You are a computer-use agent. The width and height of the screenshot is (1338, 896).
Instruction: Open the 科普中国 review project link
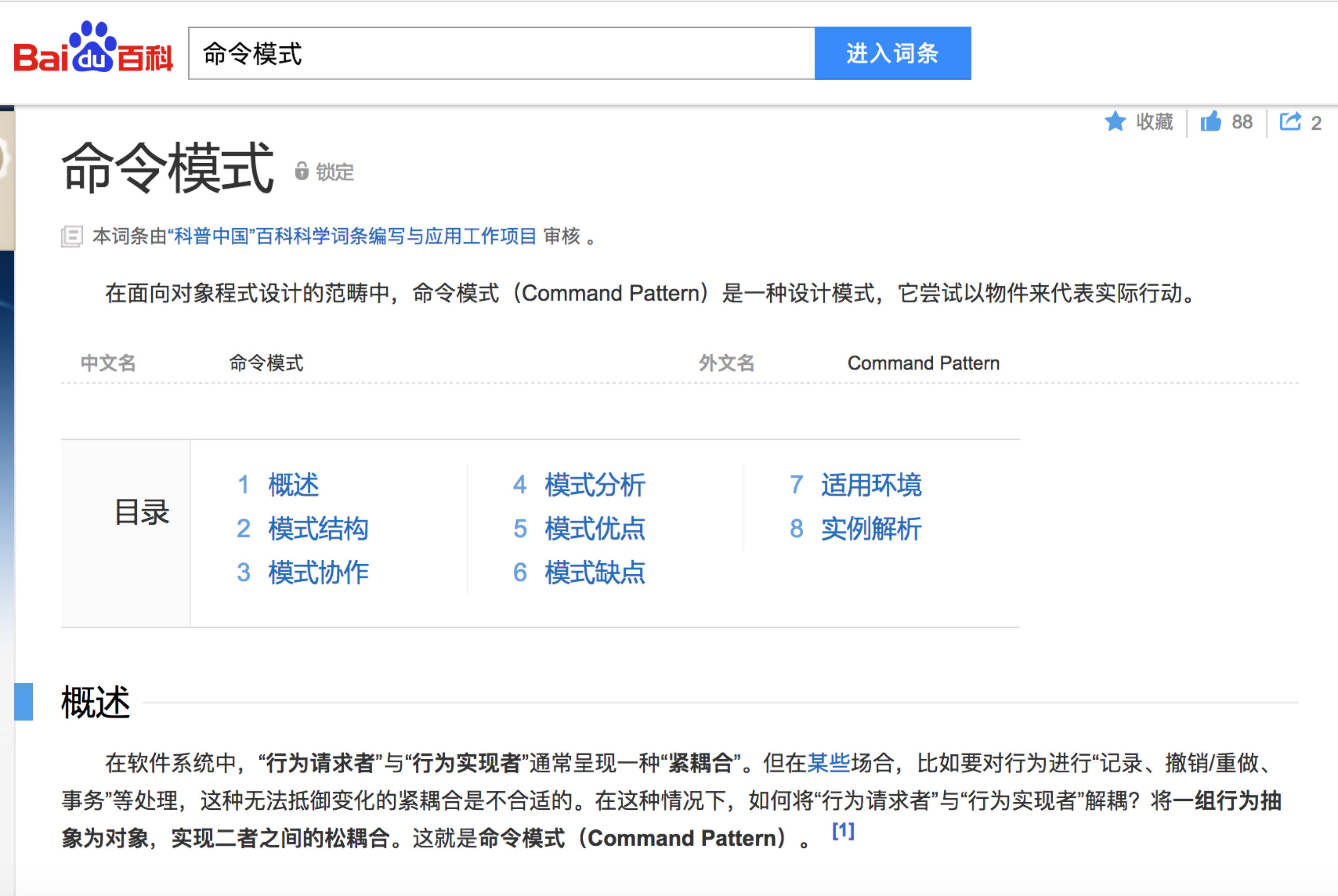point(352,236)
